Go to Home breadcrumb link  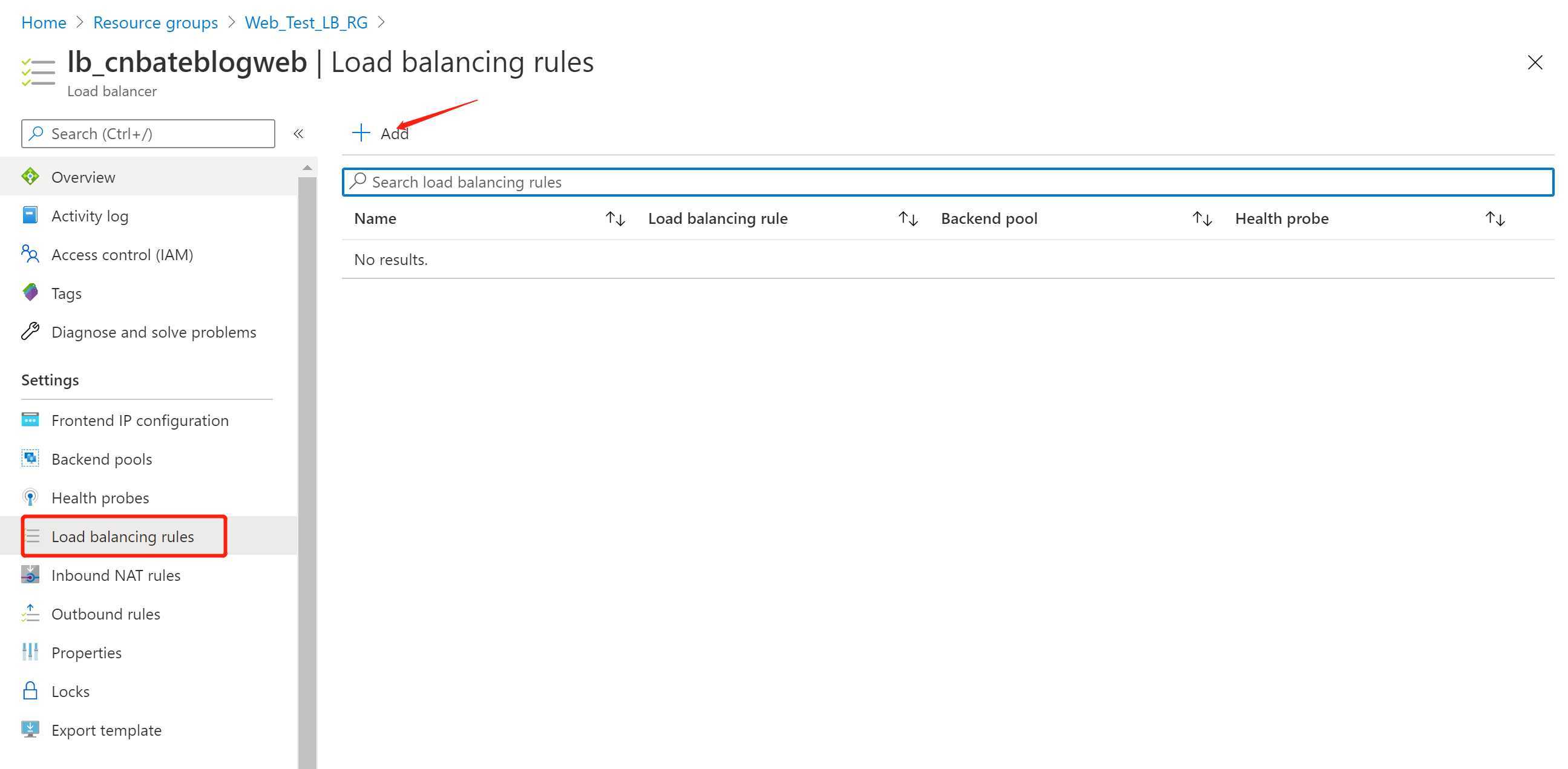44,22
